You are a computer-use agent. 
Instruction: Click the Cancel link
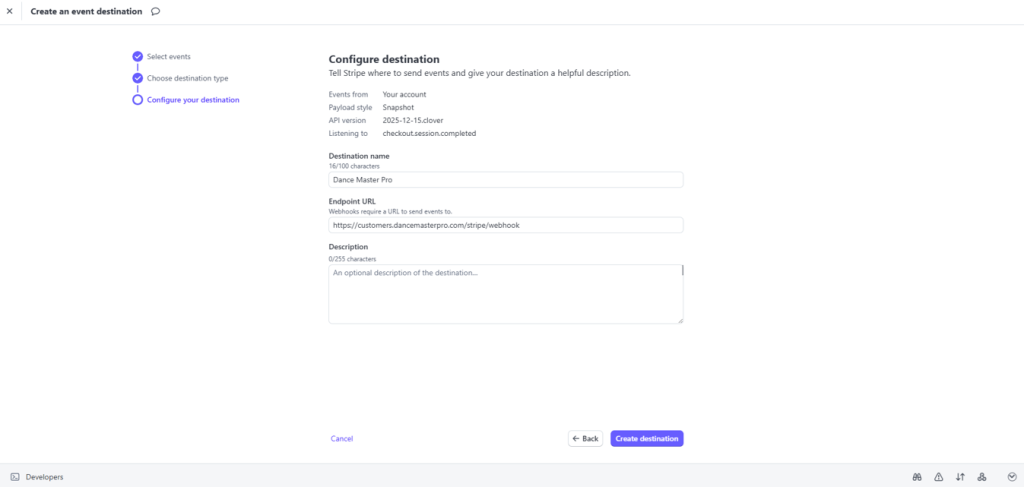click(342, 439)
